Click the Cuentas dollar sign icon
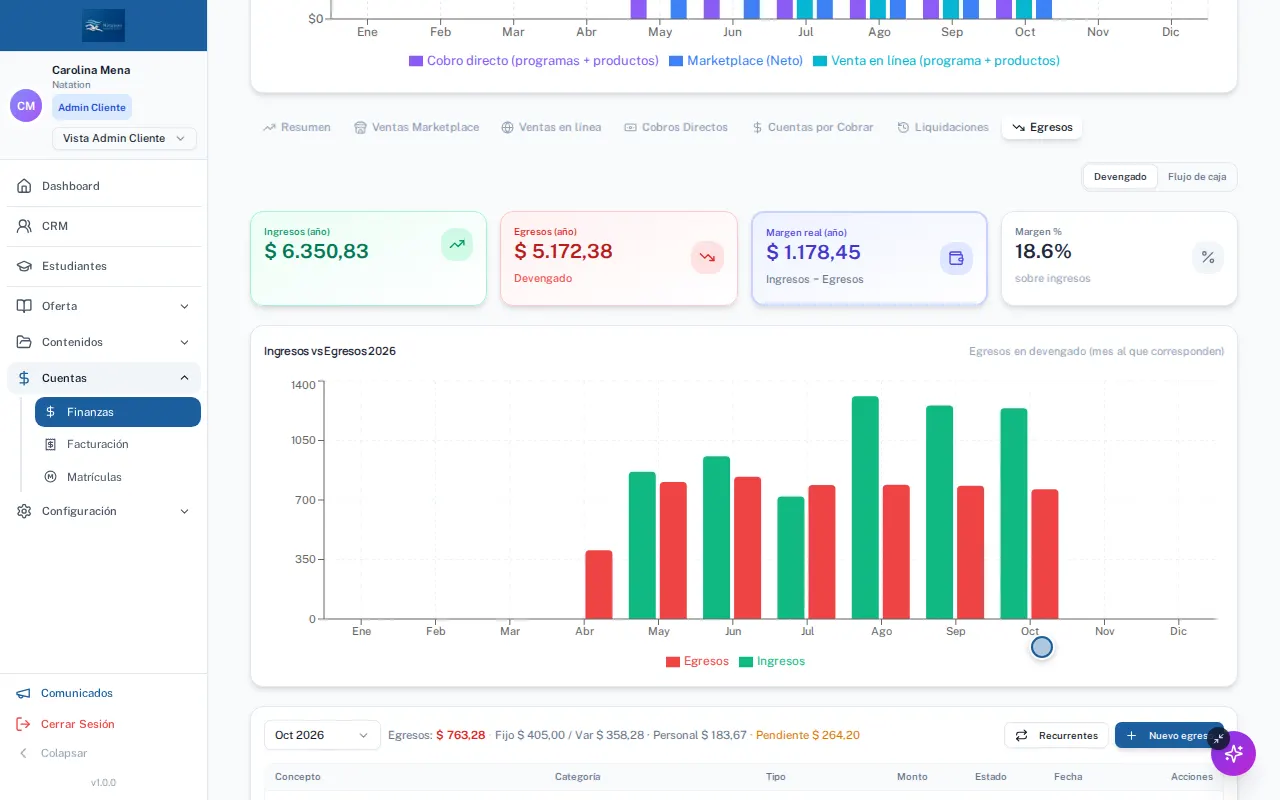The width and height of the screenshot is (1280, 800). point(24,378)
